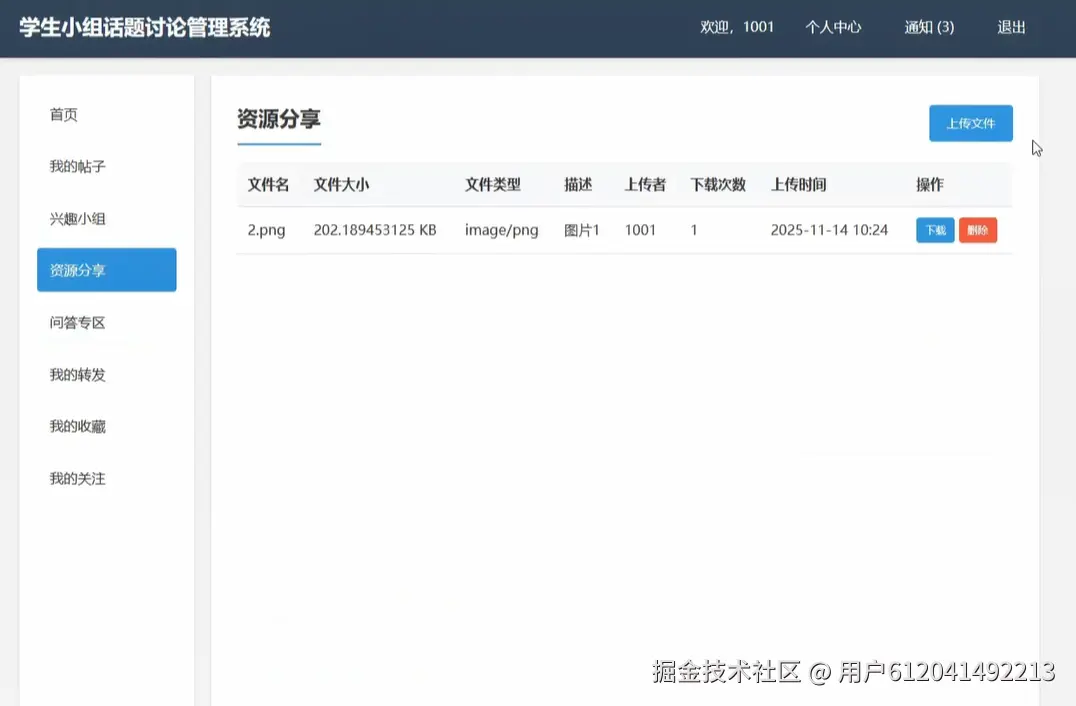Visit the 兴趣小组 page
The width and height of the screenshot is (1076, 706).
pos(77,218)
